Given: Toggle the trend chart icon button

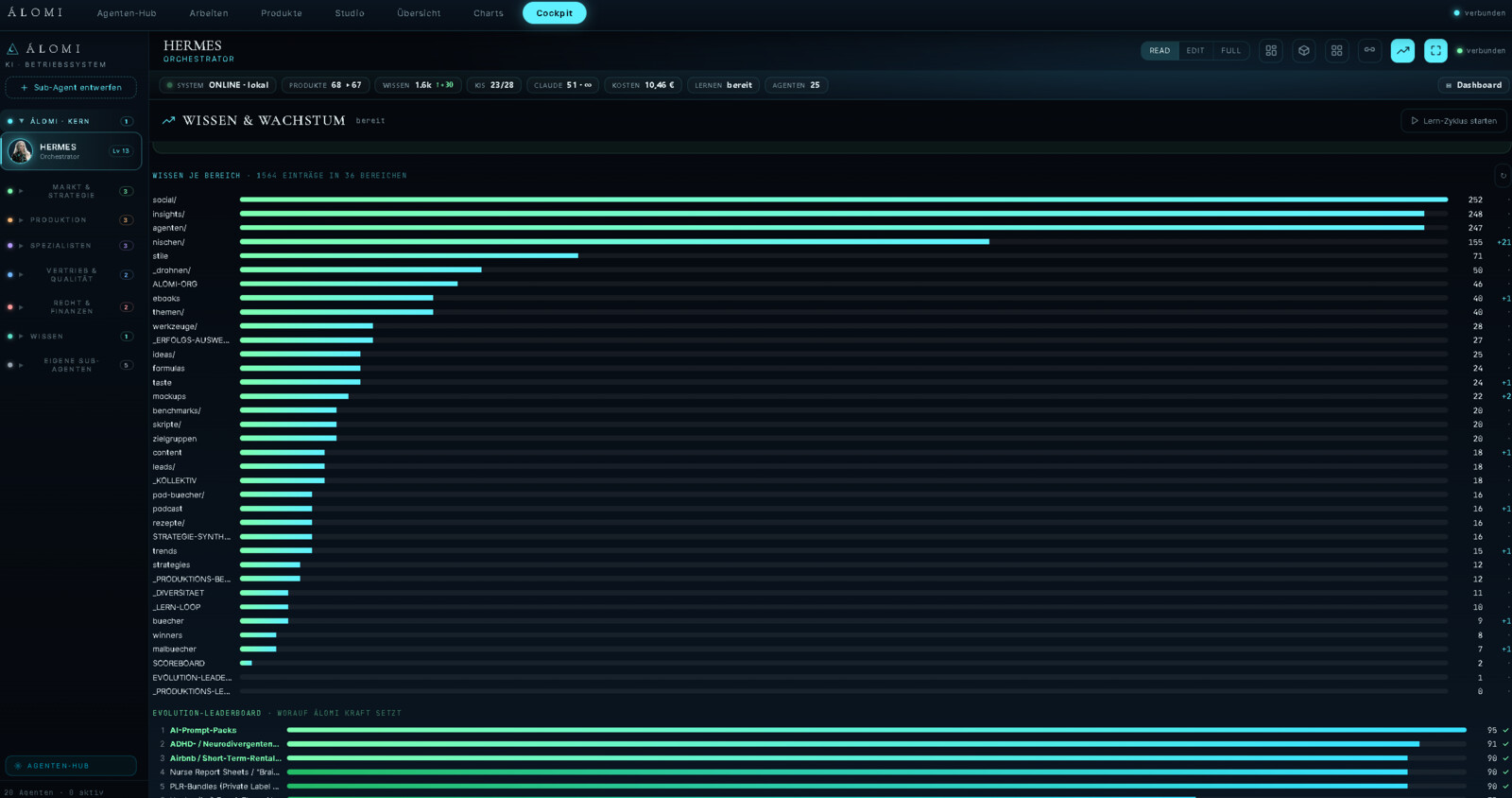Looking at the screenshot, I should pos(1402,51).
